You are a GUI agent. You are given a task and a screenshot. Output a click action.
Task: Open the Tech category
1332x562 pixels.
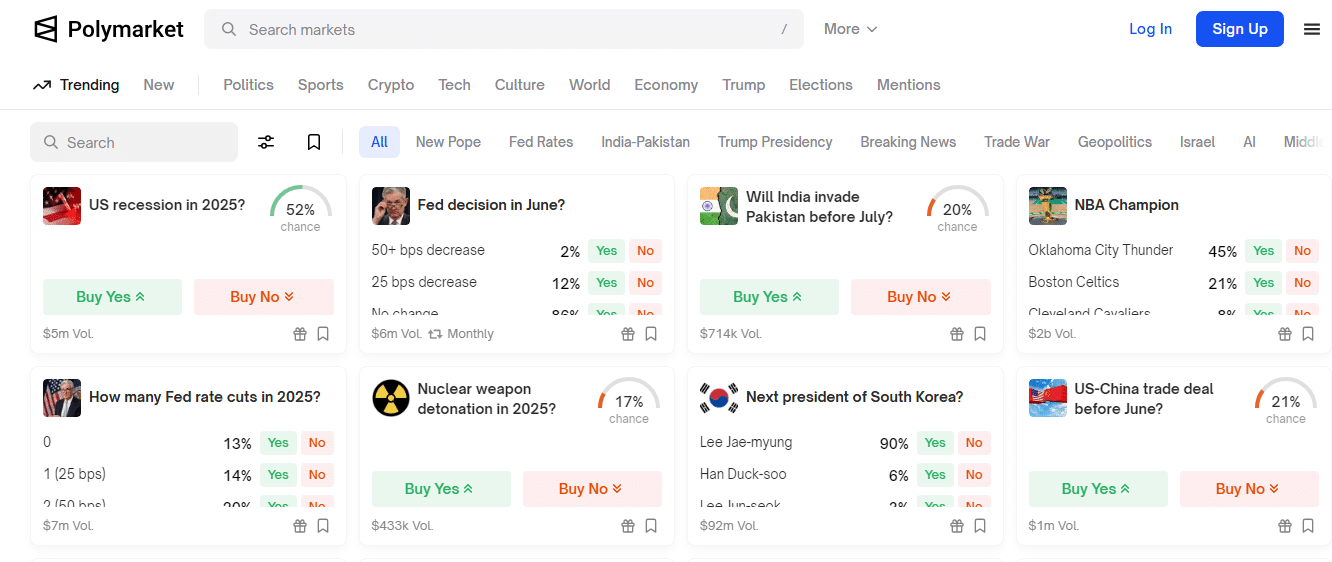pos(454,85)
